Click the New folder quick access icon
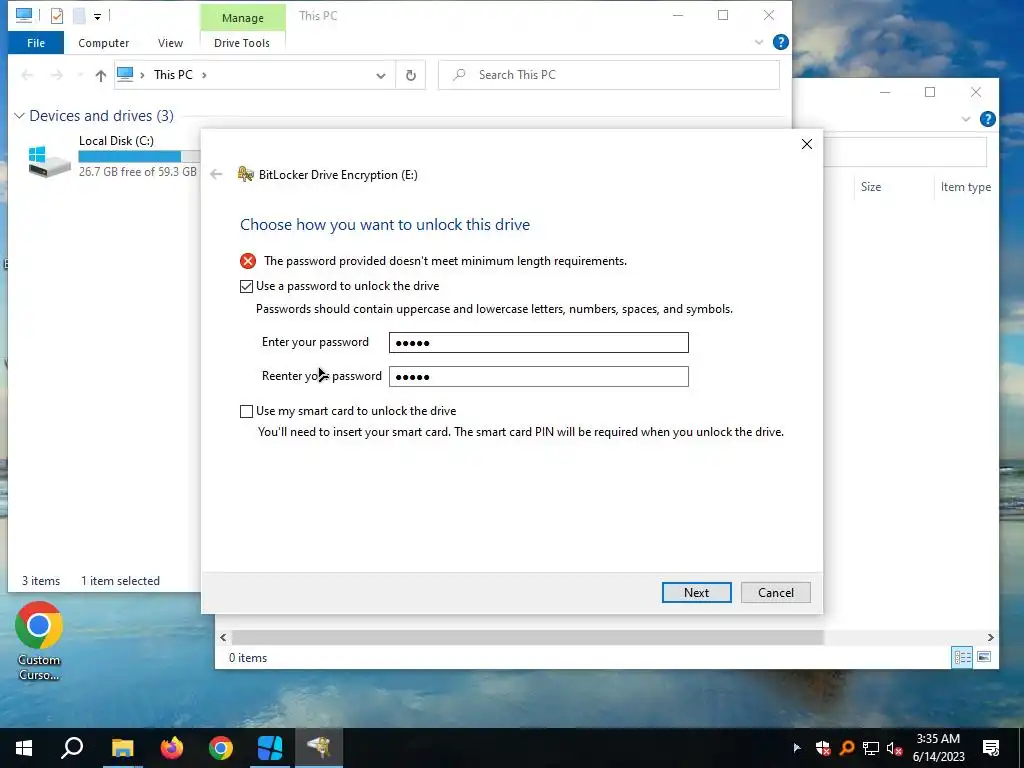1024x768 pixels. pyautogui.click(x=78, y=16)
